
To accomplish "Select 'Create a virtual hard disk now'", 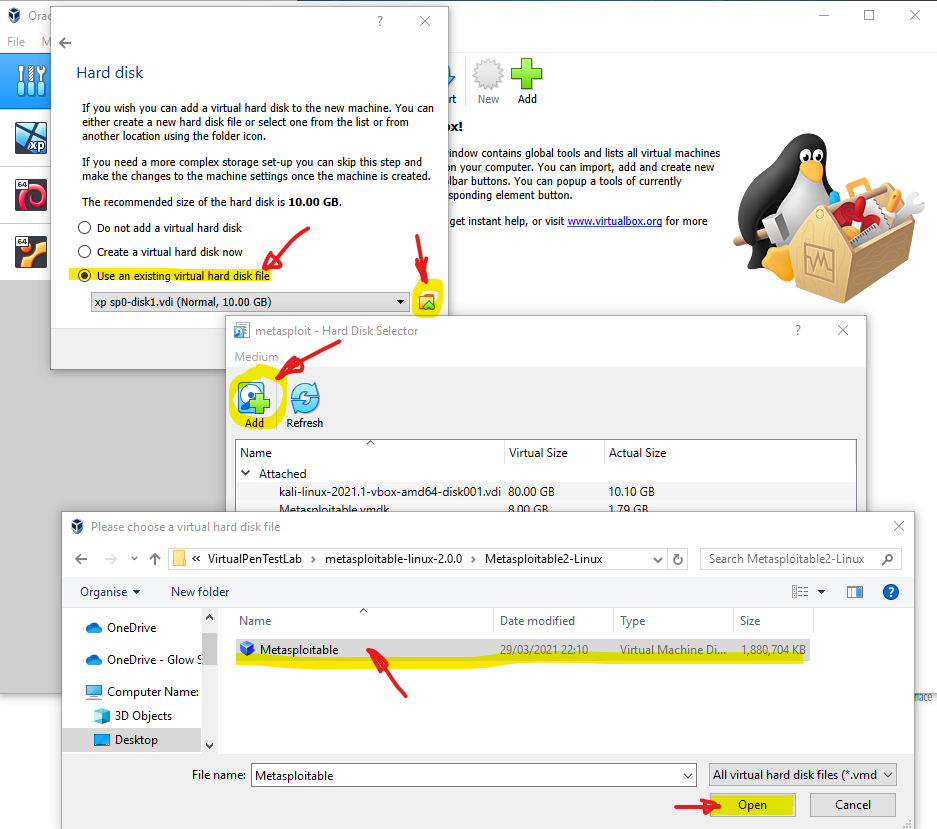I will coord(160,252).
